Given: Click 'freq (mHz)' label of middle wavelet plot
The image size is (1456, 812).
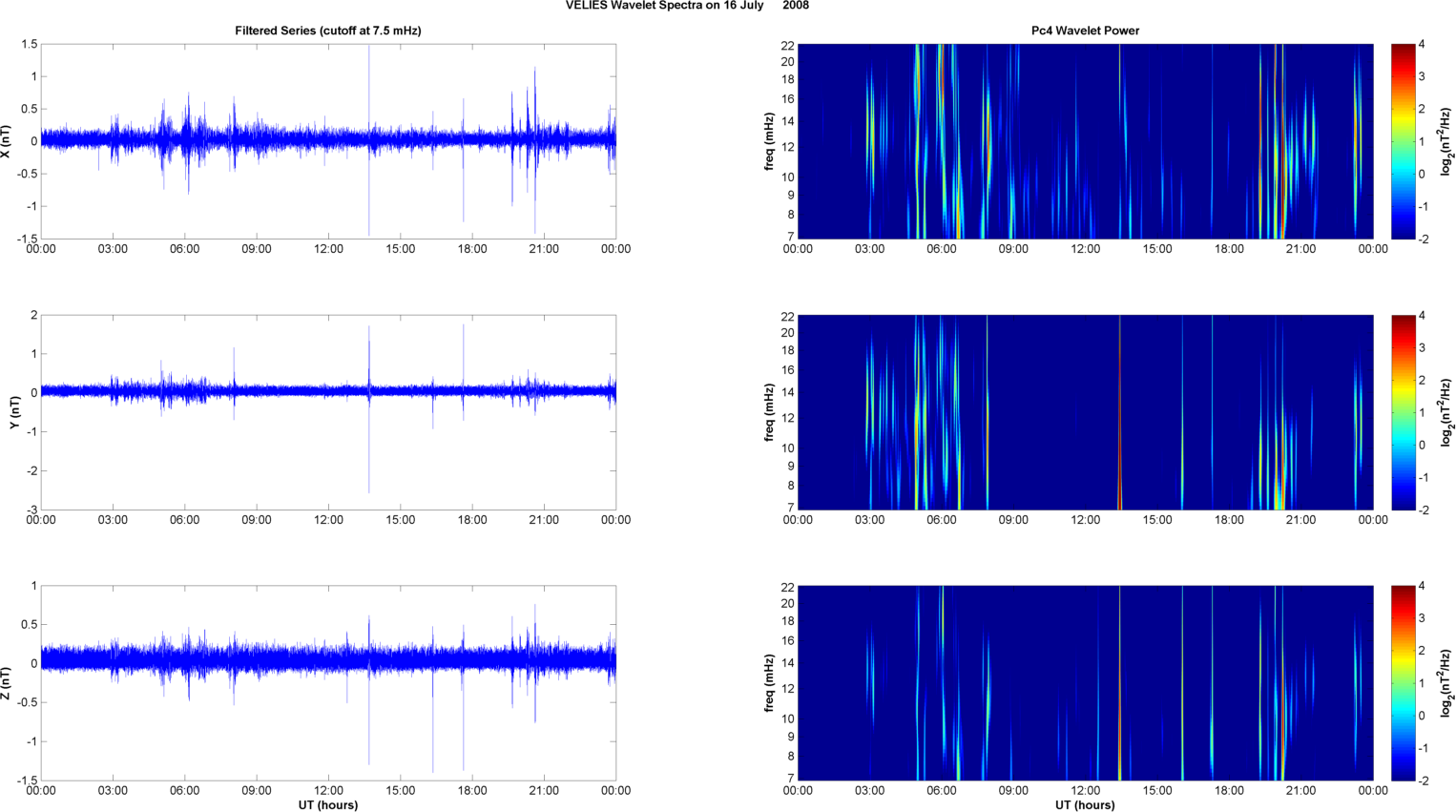Looking at the screenshot, I should pyautogui.click(x=769, y=412).
